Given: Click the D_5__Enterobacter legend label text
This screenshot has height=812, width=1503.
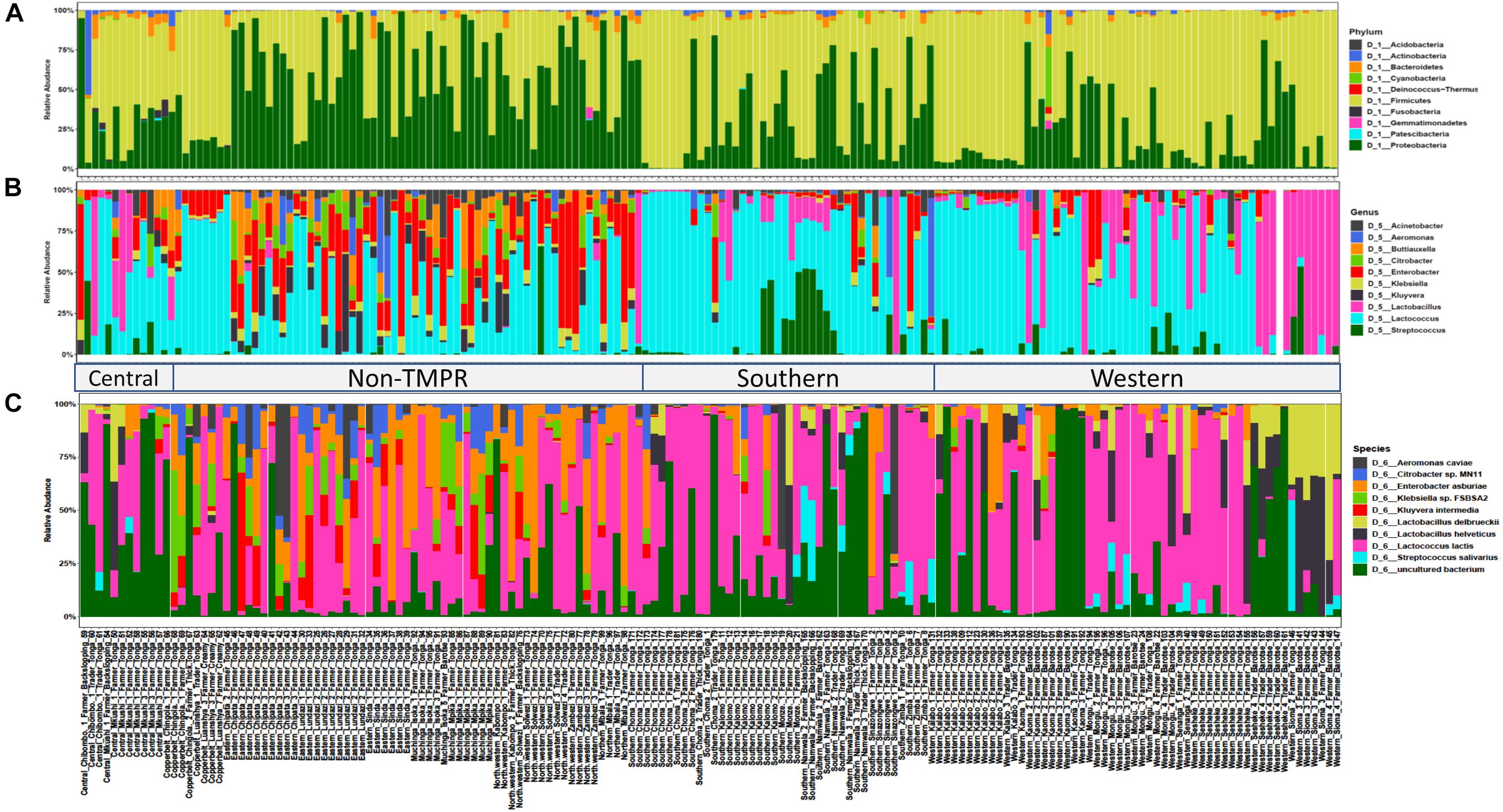Looking at the screenshot, I should pyautogui.click(x=1403, y=272).
